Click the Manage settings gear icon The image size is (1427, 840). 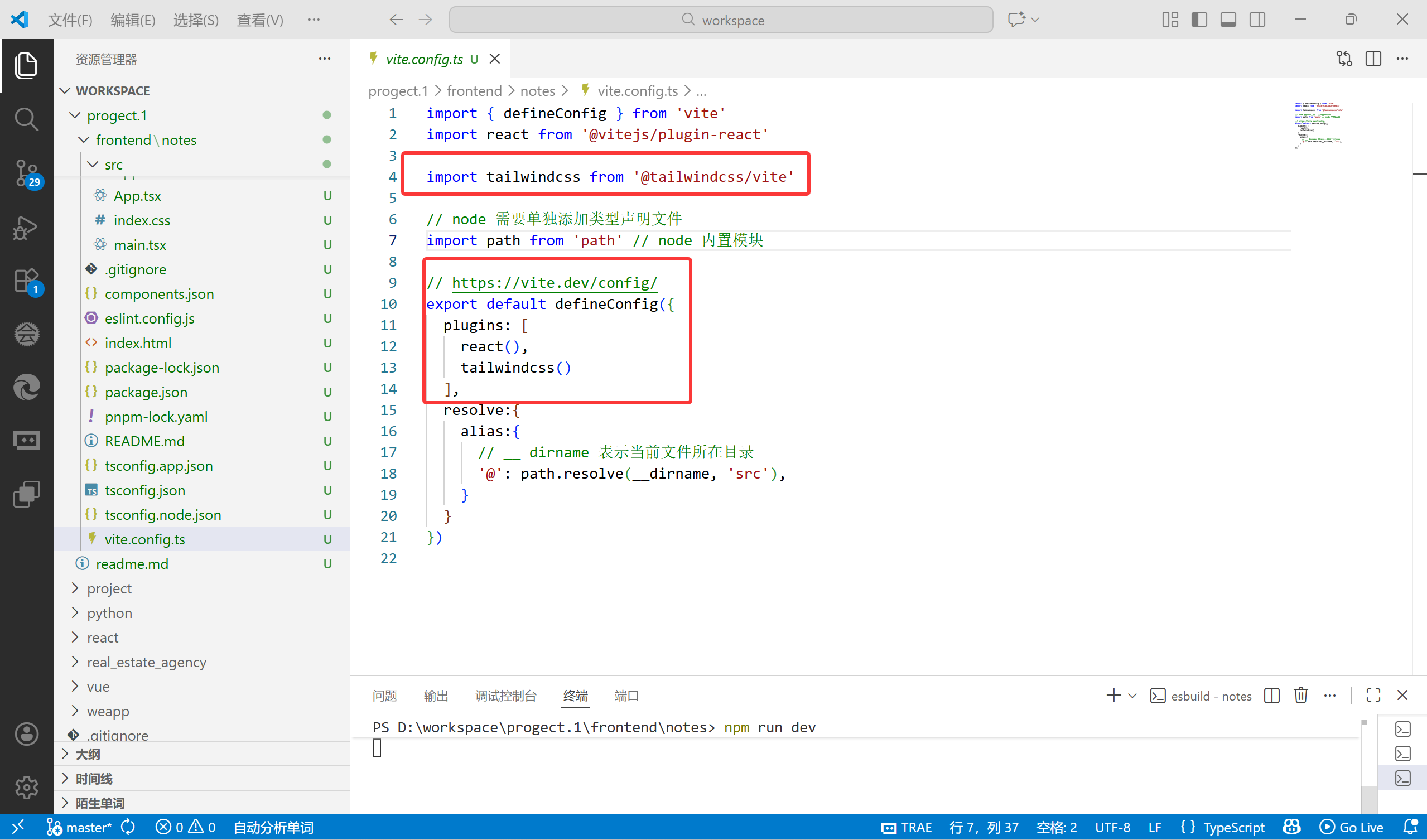pyautogui.click(x=26, y=788)
